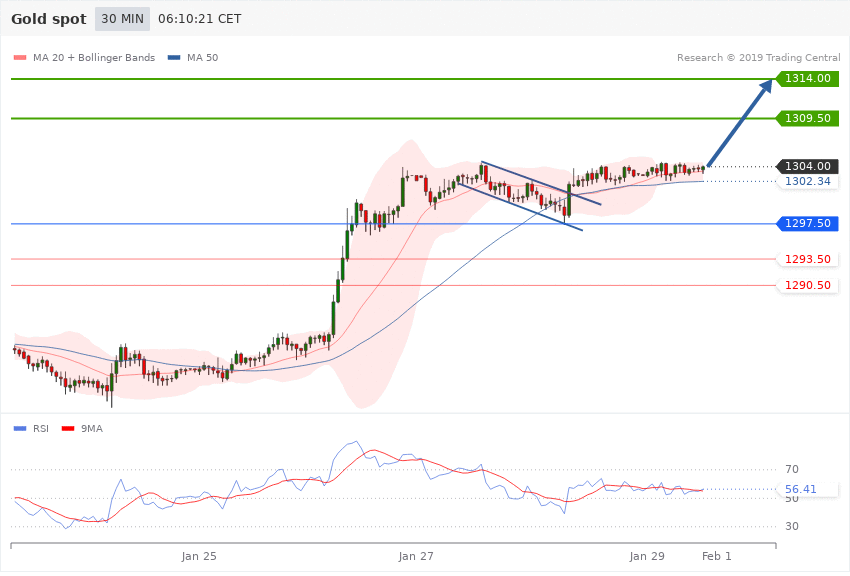This screenshot has height=576, width=850.
Task: Click the RSI 70 level label
Action: click(x=792, y=469)
